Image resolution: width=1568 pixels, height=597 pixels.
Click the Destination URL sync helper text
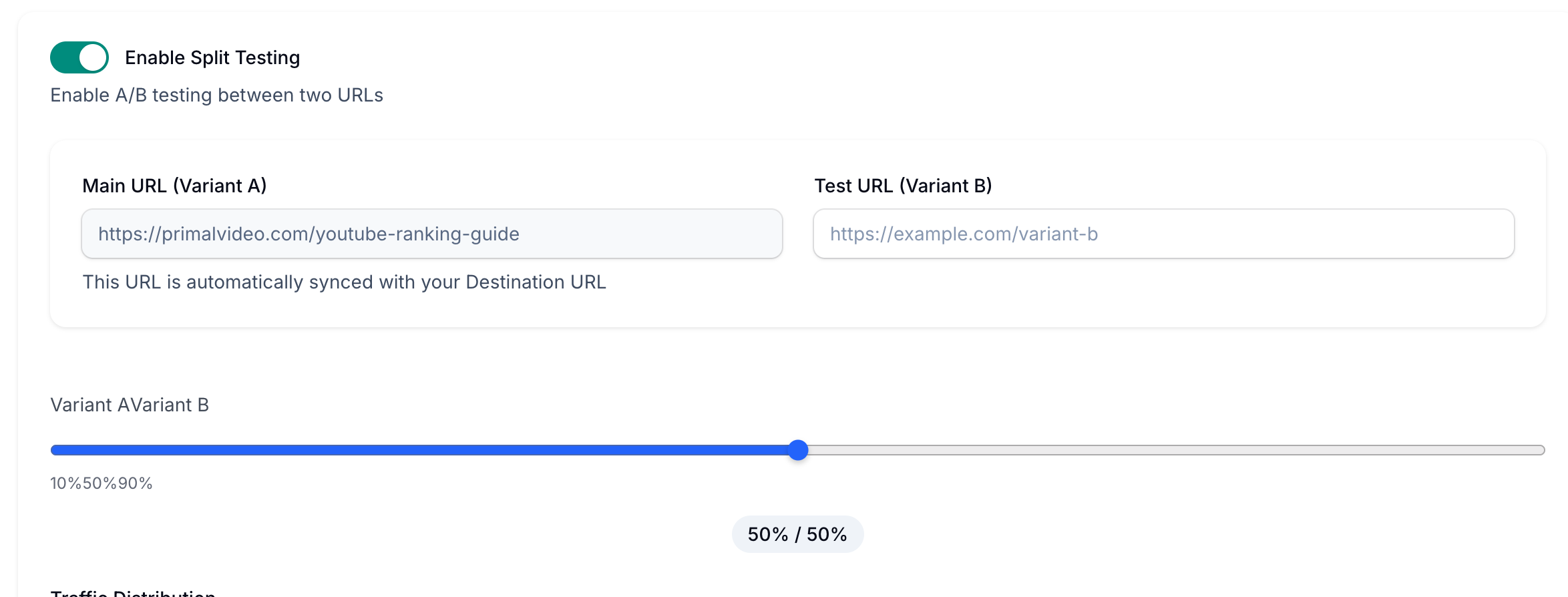pyautogui.click(x=344, y=282)
